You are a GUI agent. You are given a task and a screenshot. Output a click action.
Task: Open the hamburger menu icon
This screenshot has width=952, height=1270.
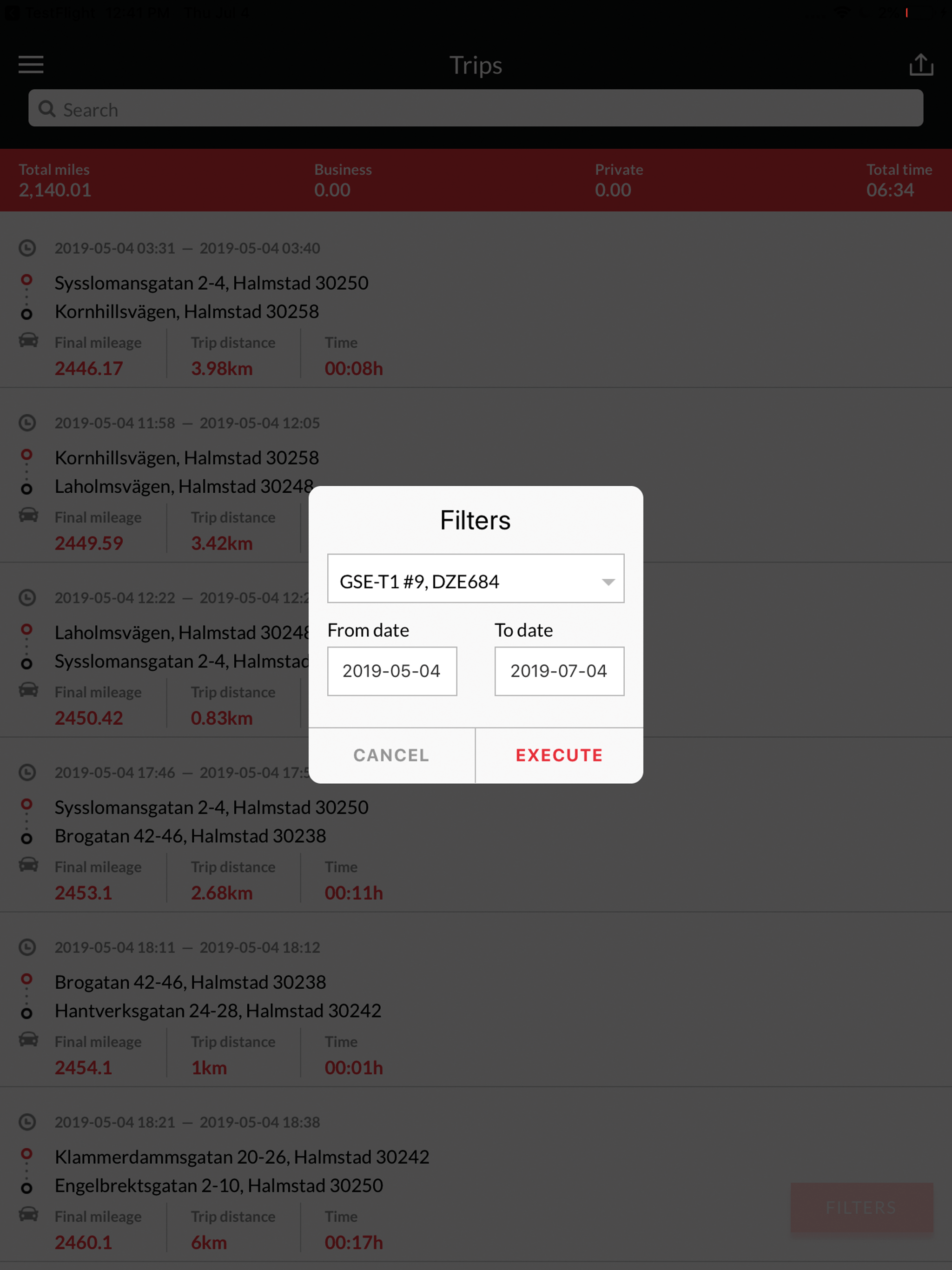31,64
